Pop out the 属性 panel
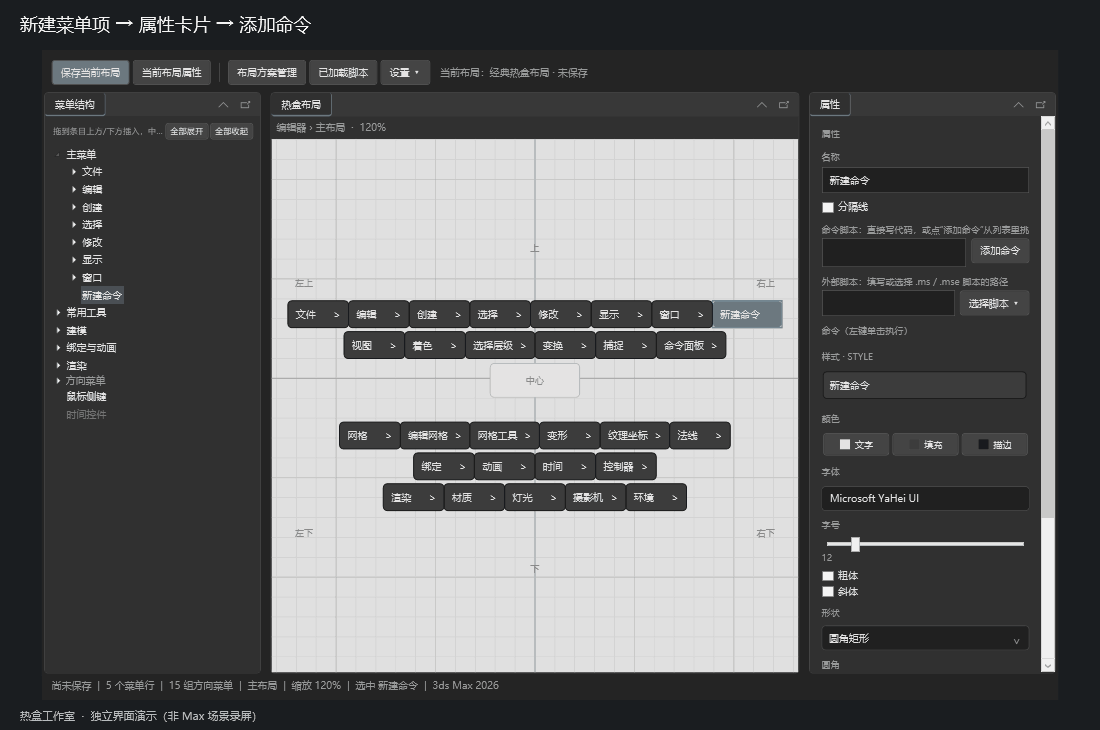This screenshot has height=730, width=1100. 1040,104
